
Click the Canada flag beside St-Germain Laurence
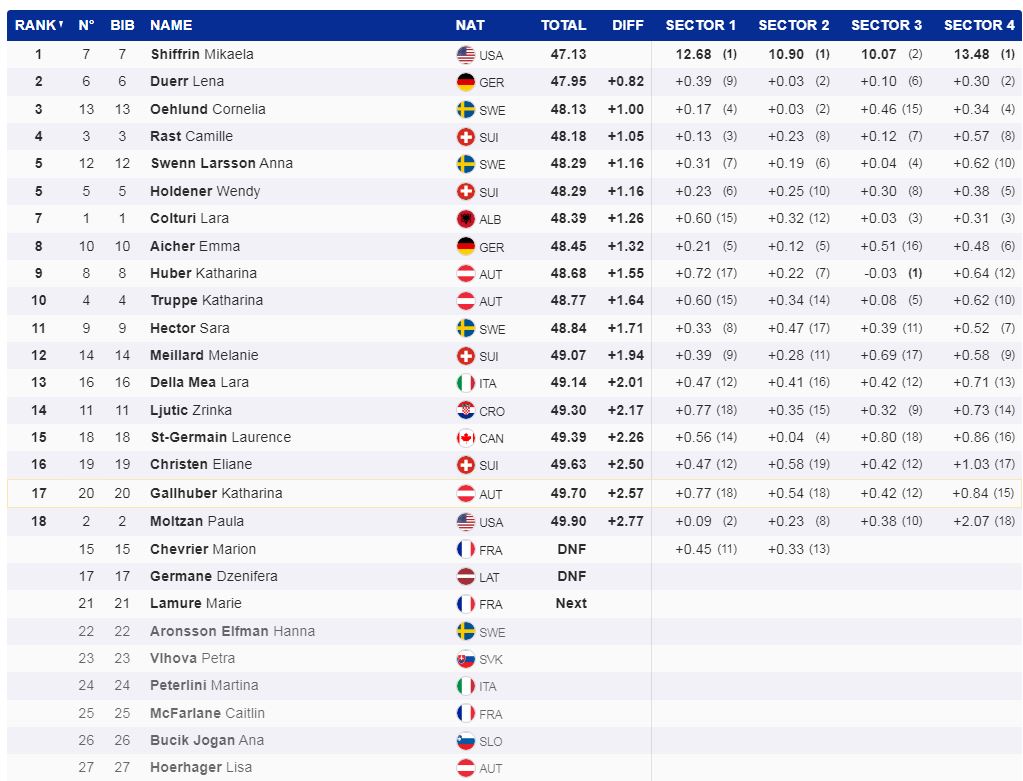465,438
